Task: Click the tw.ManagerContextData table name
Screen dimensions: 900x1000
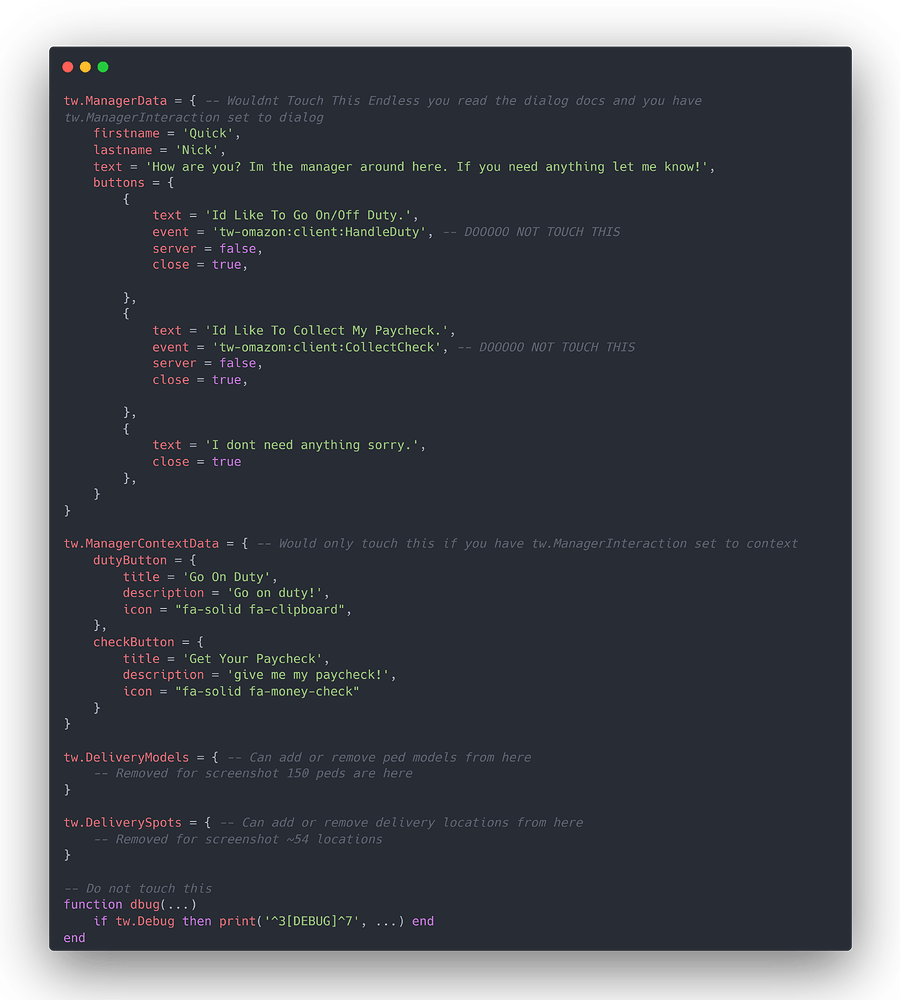Action: point(141,544)
